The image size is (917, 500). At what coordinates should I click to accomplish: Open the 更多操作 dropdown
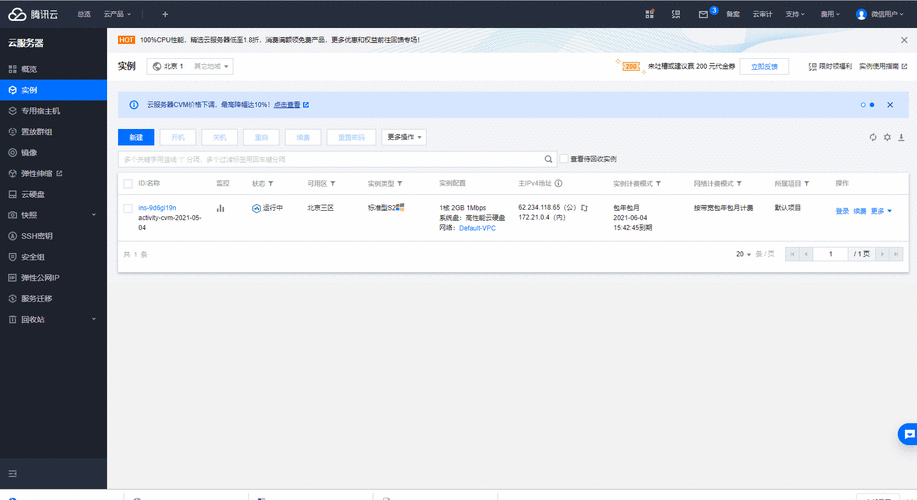[x=404, y=137]
